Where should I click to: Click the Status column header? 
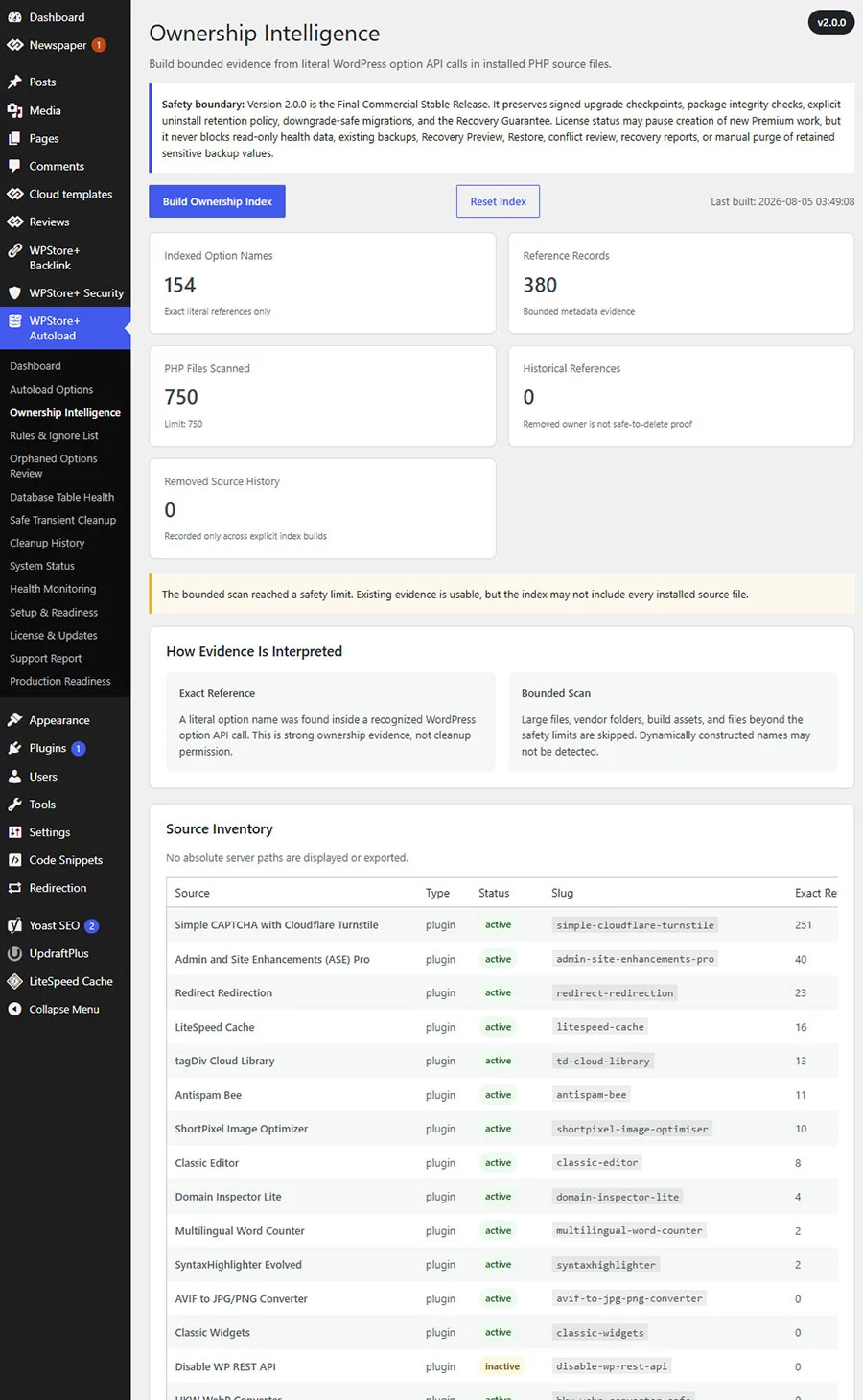click(494, 893)
